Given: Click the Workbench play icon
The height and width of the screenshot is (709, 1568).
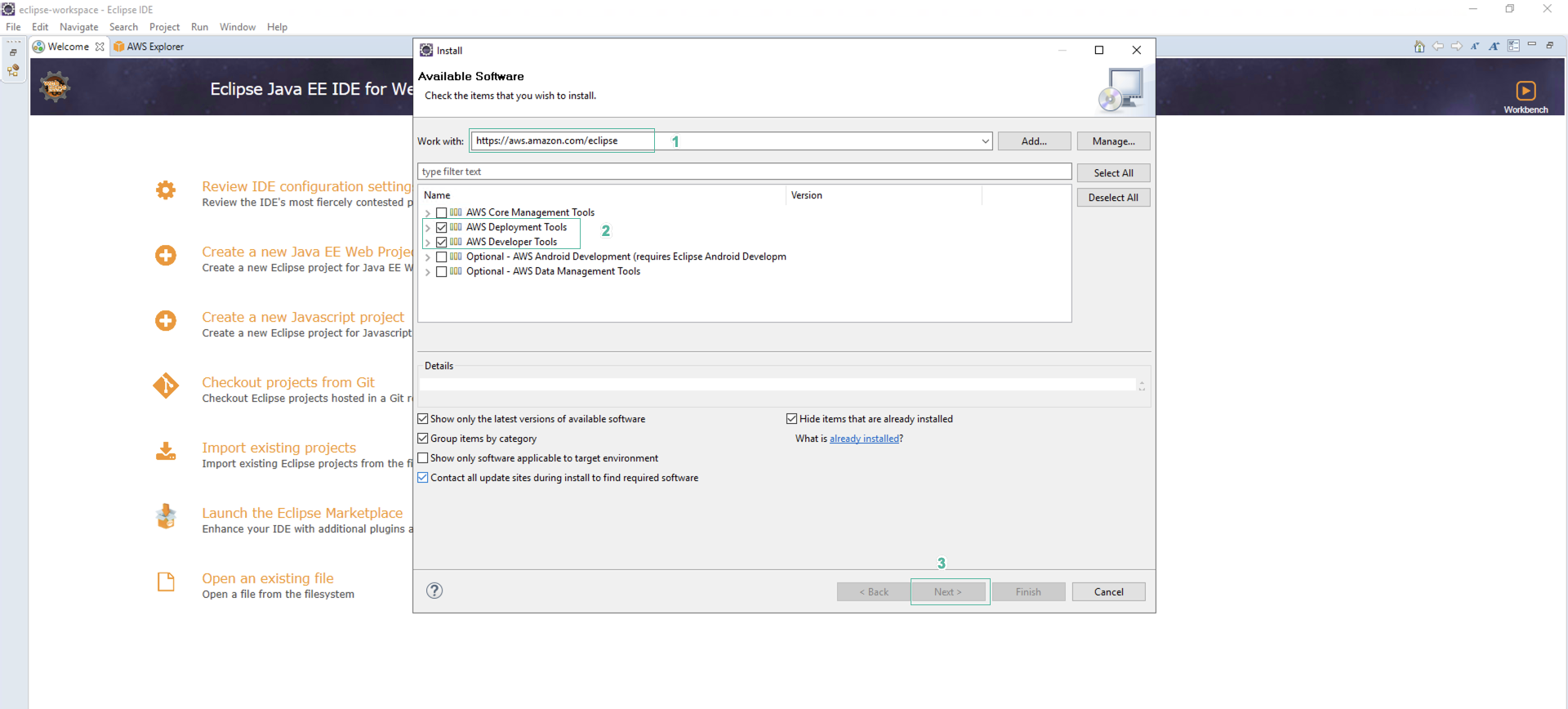Looking at the screenshot, I should [1526, 91].
